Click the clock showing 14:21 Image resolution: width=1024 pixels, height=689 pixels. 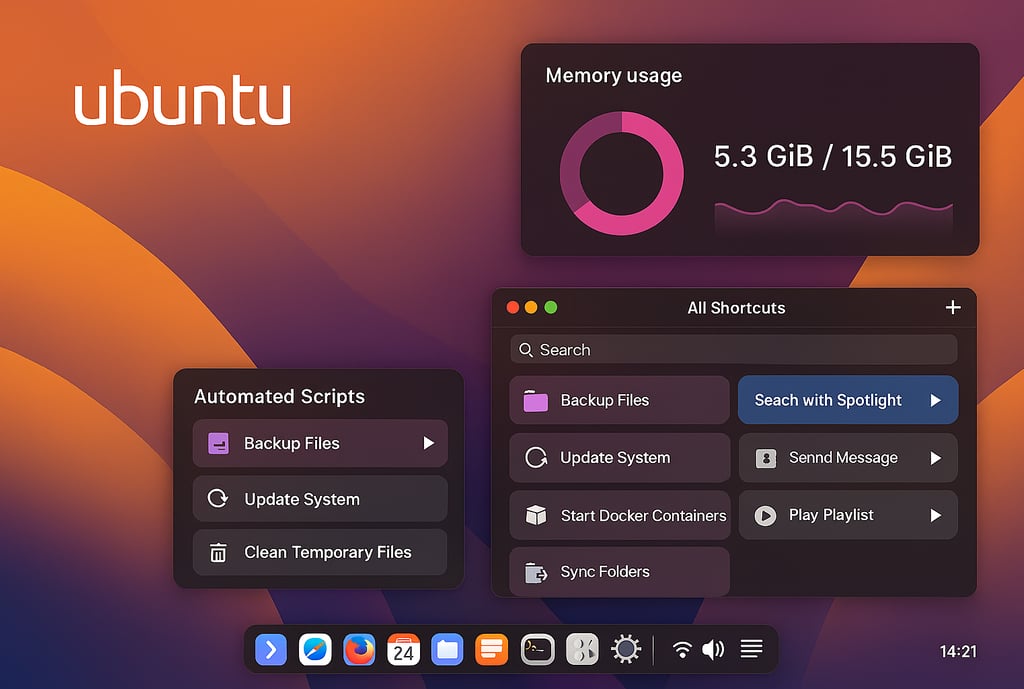pyautogui.click(x=957, y=650)
